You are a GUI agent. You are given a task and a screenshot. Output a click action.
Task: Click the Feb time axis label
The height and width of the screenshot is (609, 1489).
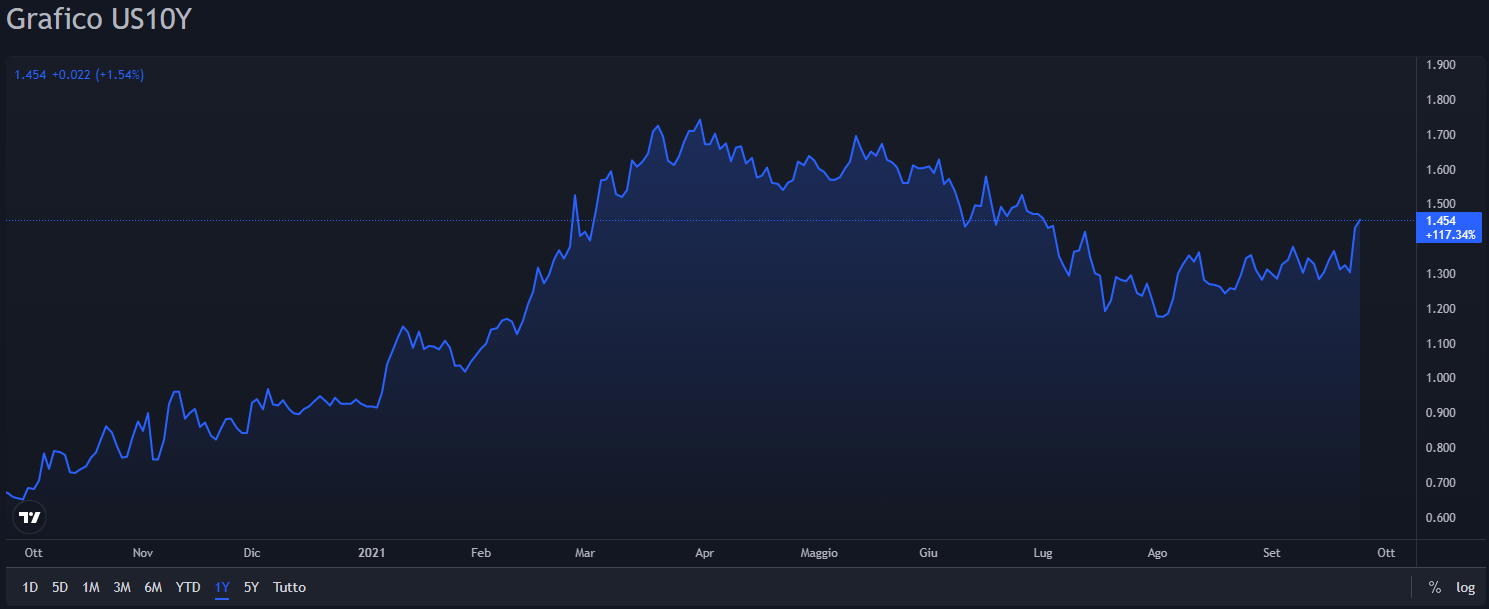pyautogui.click(x=481, y=552)
